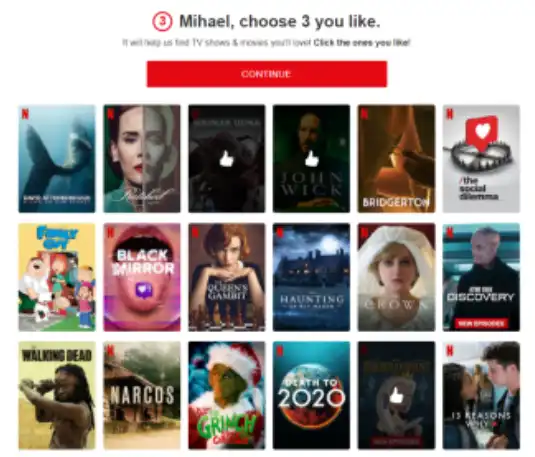
Task: Select the Bridgerton poster
Action: (396, 159)
